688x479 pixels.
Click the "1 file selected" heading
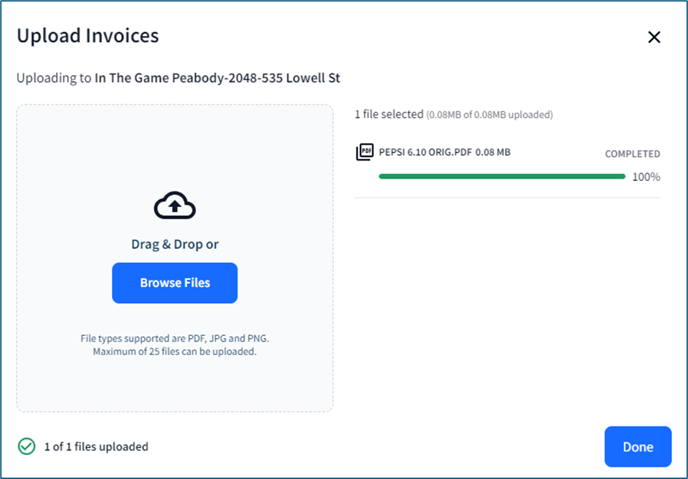[389, 114]
